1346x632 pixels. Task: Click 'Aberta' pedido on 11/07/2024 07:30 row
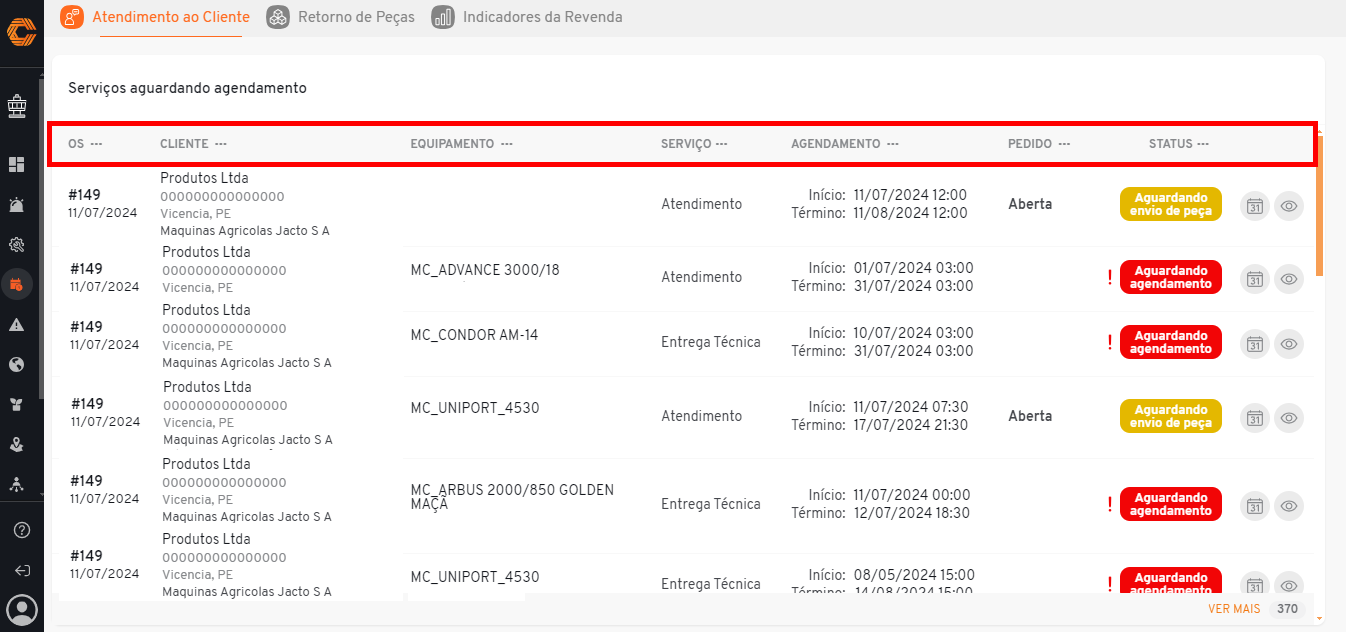(1030, 416)
